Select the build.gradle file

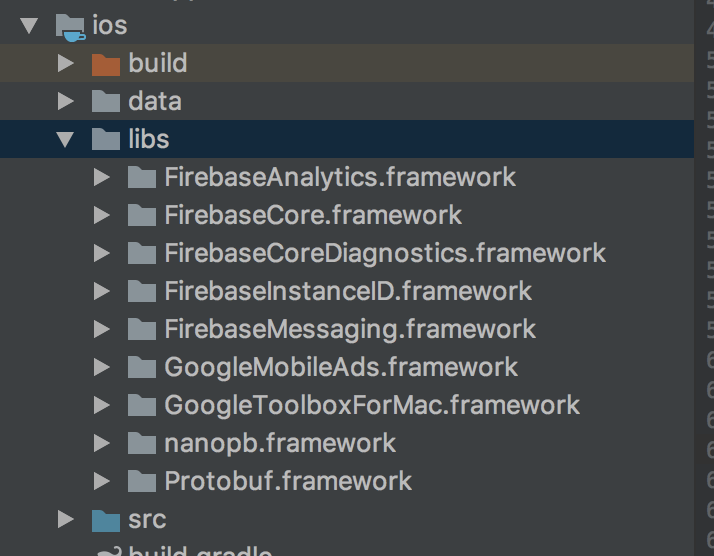click(x=199, y=550)
